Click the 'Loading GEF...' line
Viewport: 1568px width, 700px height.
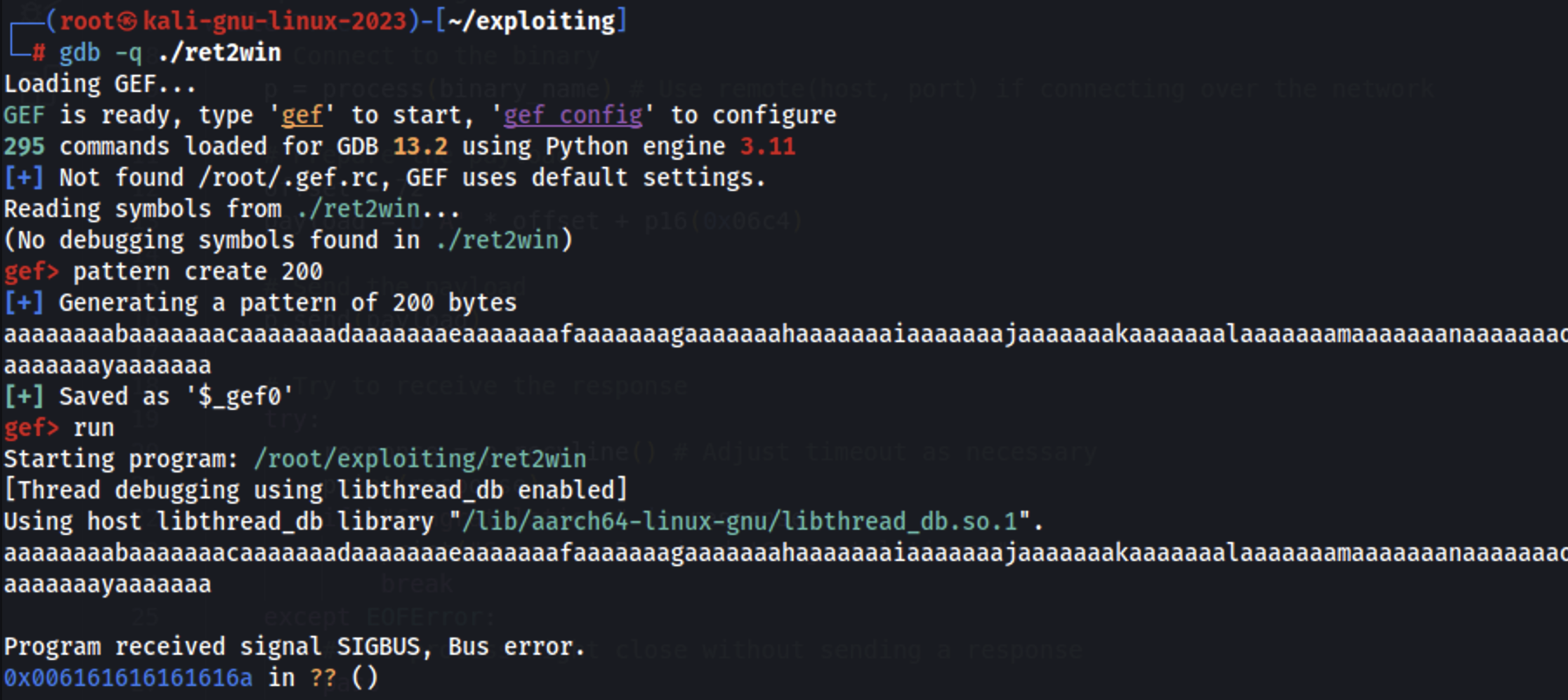(x=100, y=84)
